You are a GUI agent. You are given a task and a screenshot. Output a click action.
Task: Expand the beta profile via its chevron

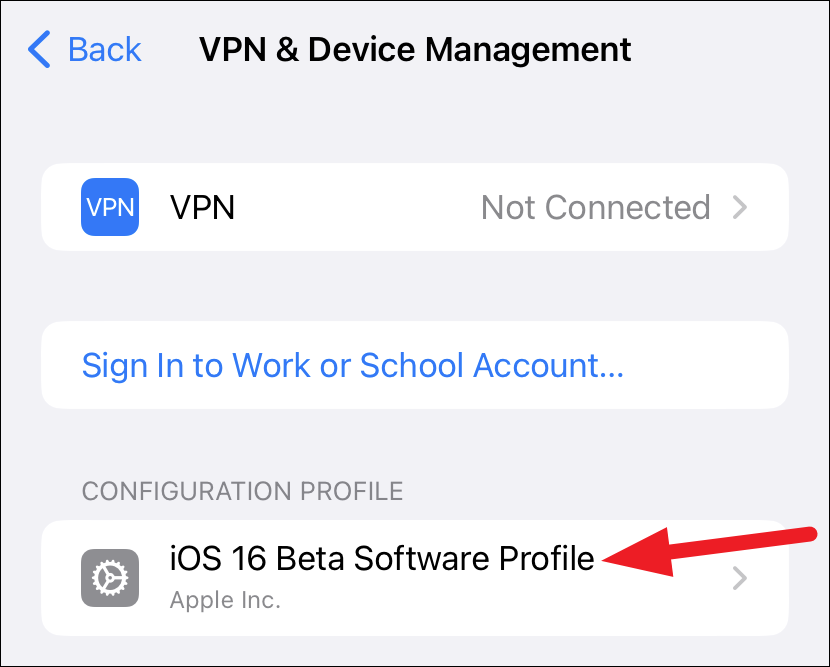pos(739,578)
